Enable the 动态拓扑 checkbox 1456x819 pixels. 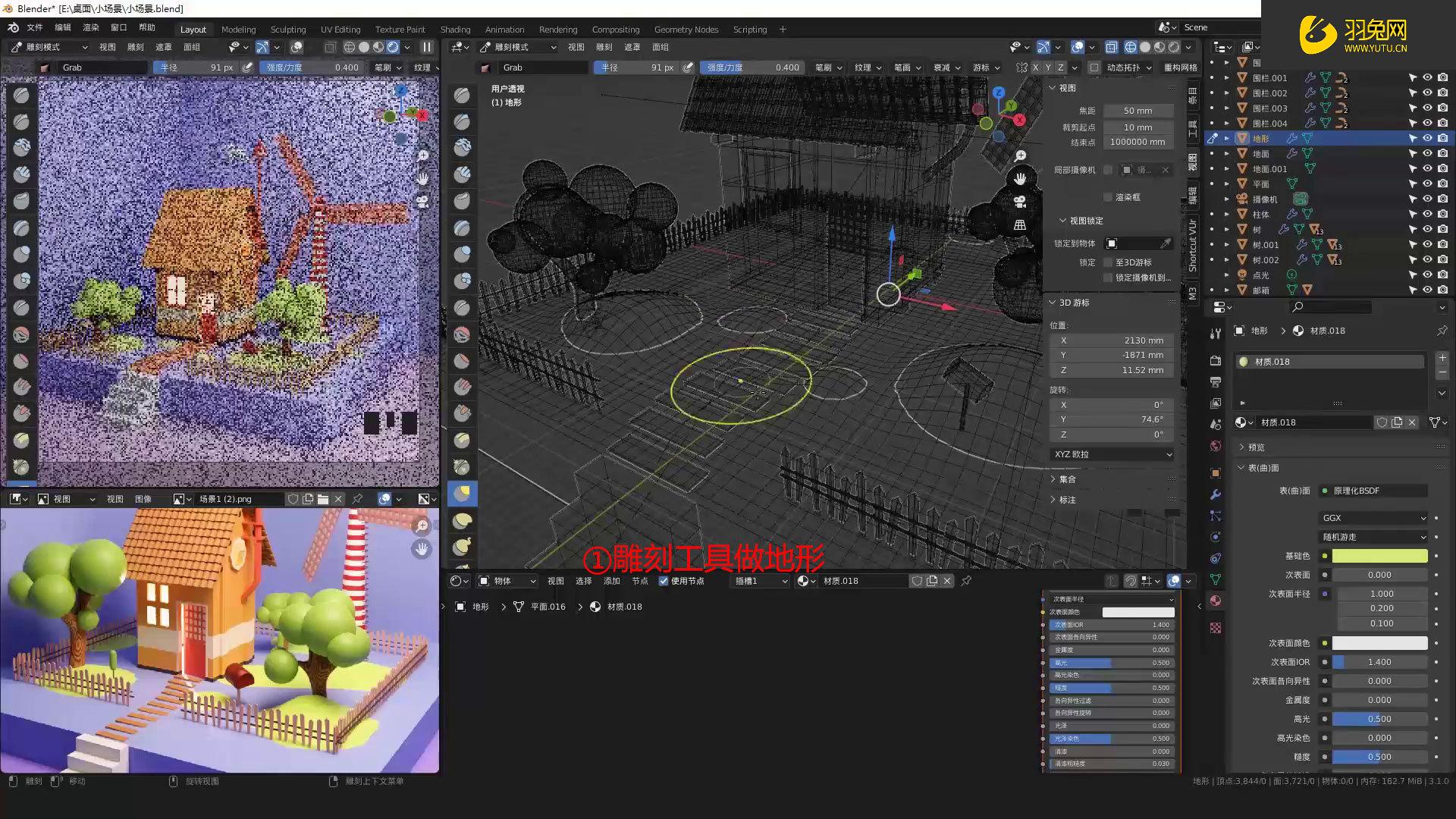tap(1094, 67)
